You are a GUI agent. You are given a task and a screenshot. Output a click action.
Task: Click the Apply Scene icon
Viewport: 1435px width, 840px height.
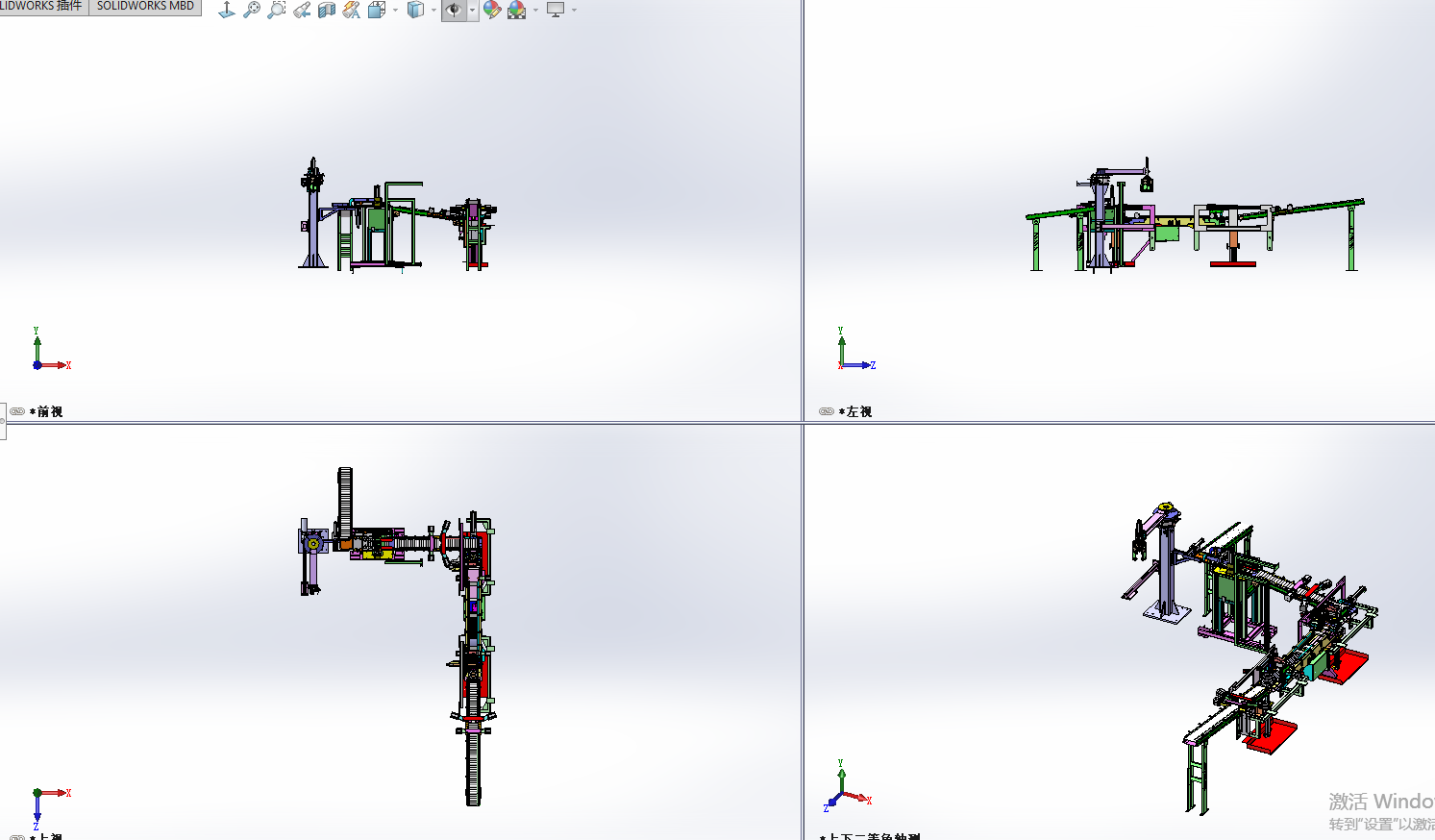(x=517, y=10)
